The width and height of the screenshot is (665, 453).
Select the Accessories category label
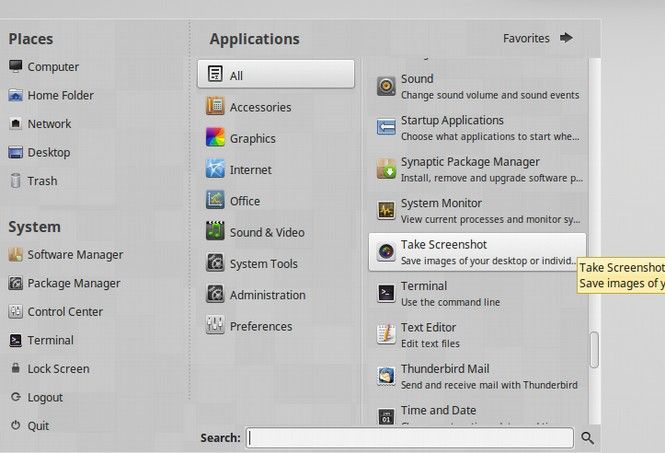pos(260,107)
